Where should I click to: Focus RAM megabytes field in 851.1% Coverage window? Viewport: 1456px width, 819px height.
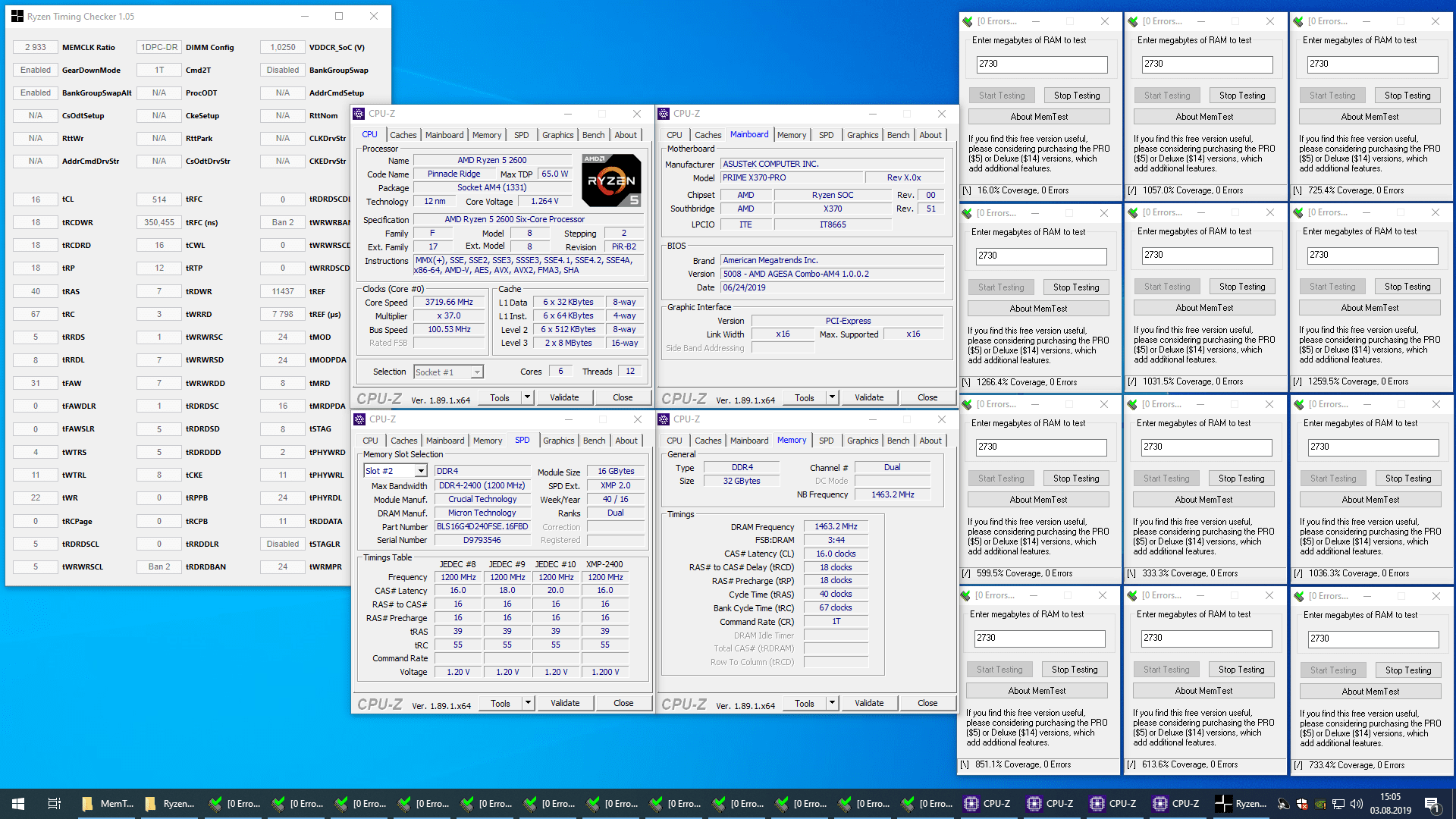click(1040, 639)
